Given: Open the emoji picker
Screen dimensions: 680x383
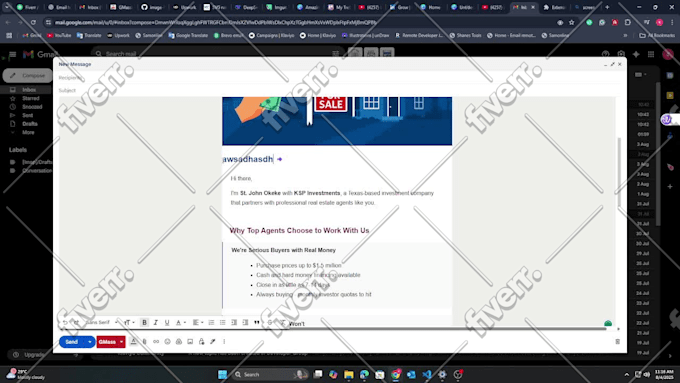Looking at the screenshot, I should tap(167, 342).
